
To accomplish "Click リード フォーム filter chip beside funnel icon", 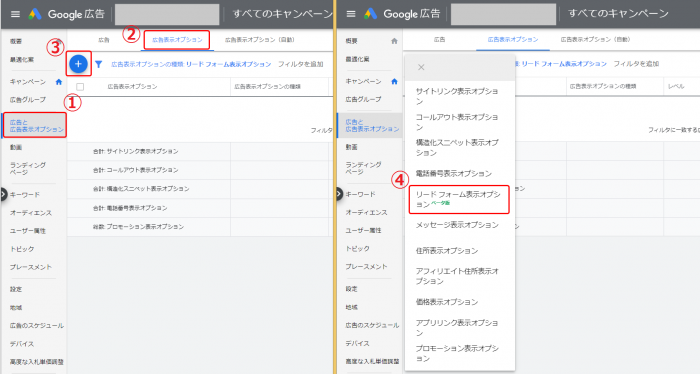I will pyautogui.click(x=191, y=64).
